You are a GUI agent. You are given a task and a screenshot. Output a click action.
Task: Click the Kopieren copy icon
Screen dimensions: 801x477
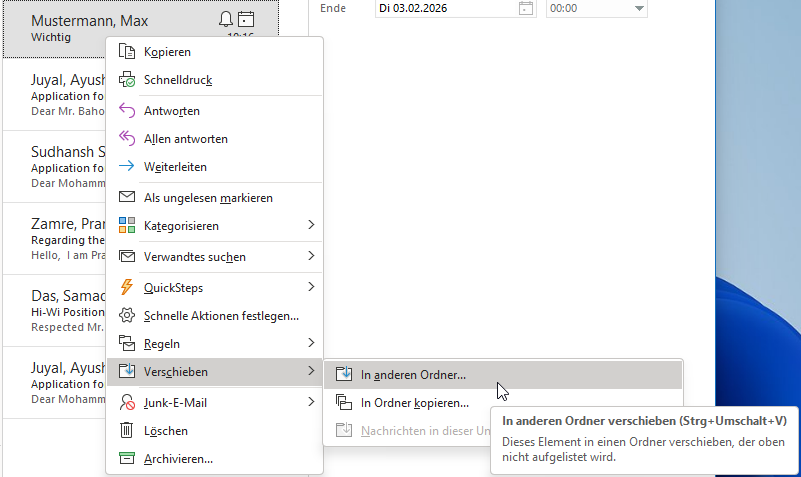(x=127, y=51)
